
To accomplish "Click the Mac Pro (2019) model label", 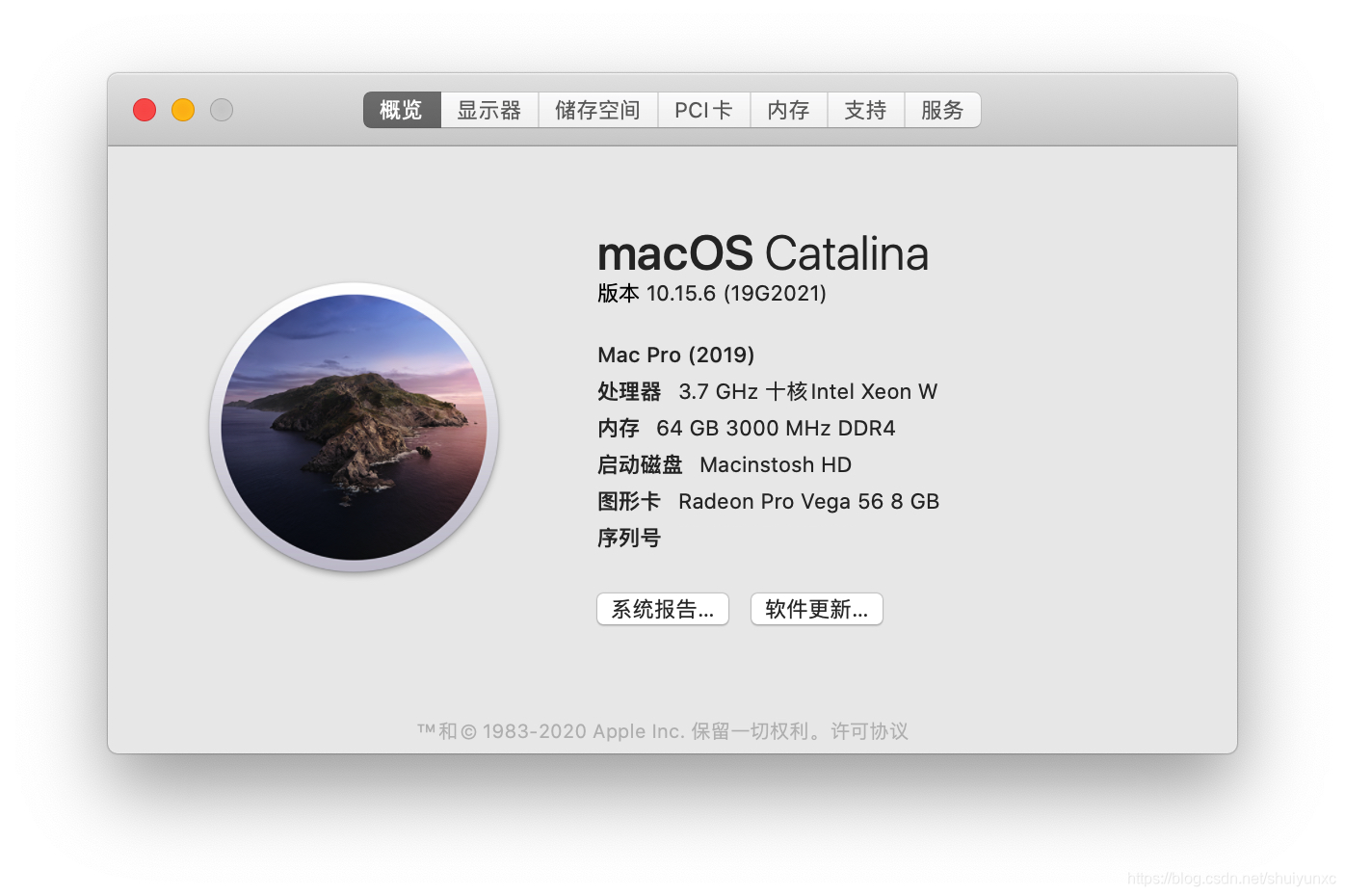I will click(675, 355).
